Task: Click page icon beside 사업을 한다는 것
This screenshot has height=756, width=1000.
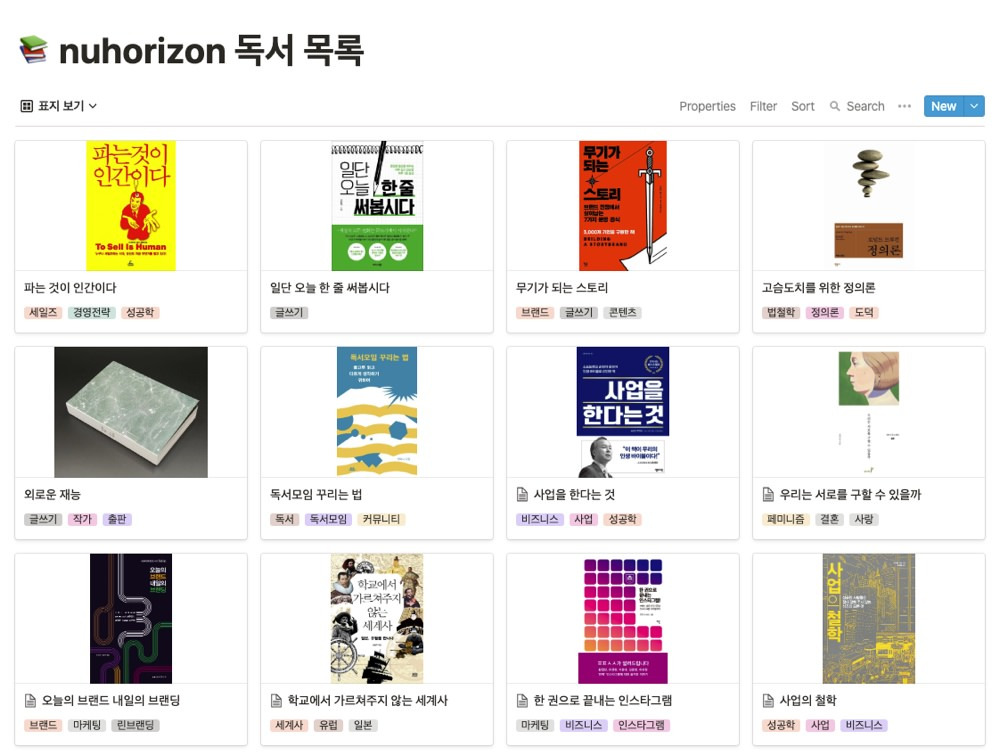Action: pyautogui.click(x=522, y=494)
